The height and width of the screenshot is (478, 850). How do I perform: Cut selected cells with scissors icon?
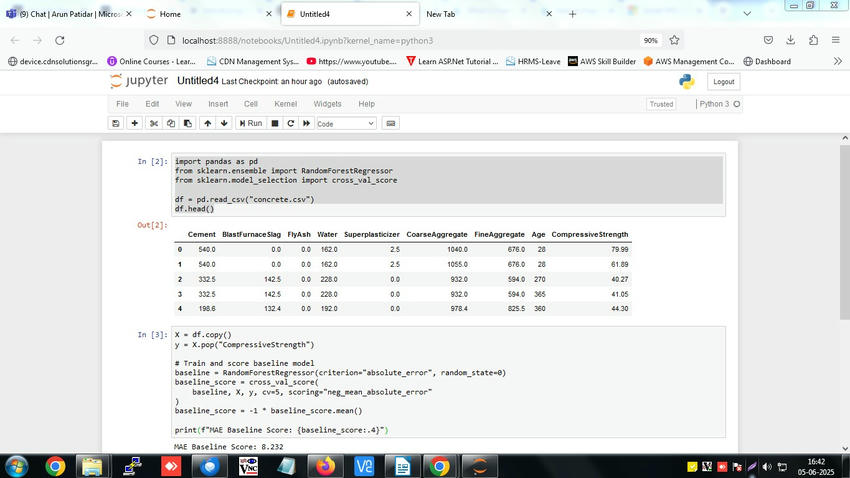(x=154, y=124)
